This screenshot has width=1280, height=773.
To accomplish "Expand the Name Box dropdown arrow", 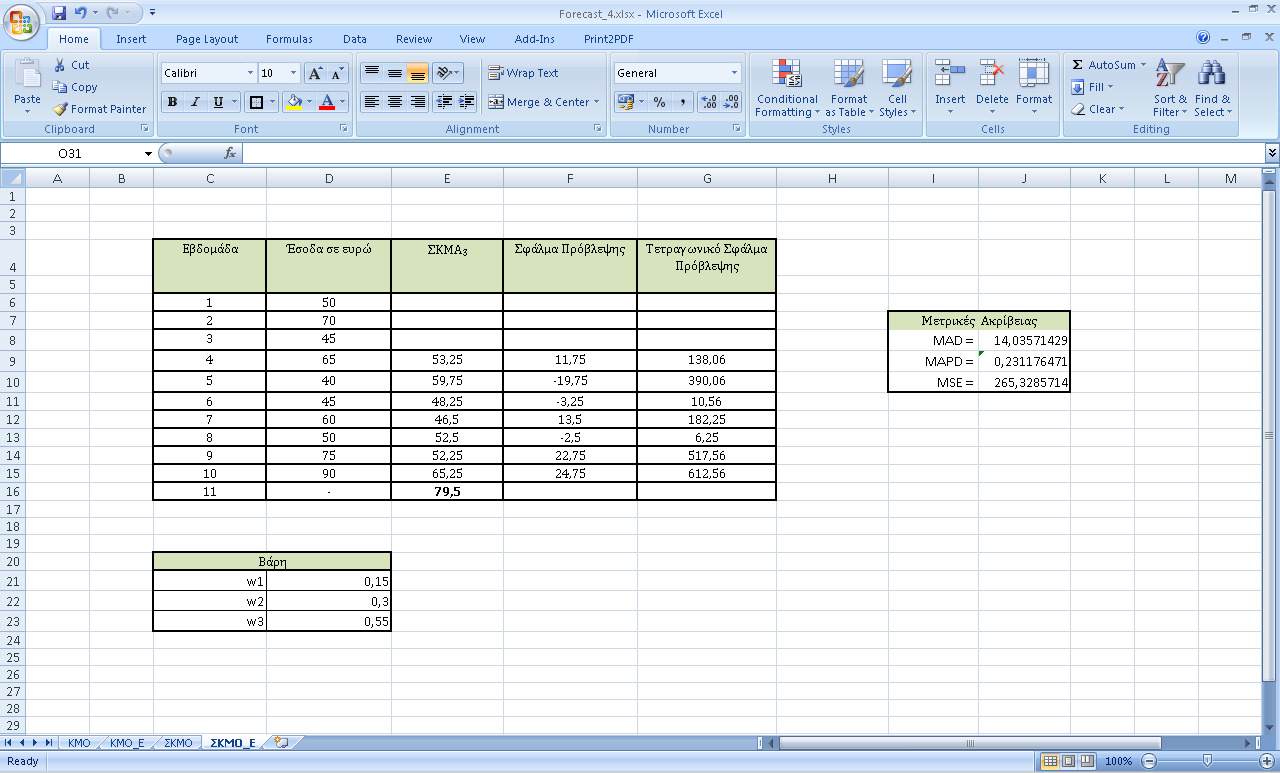I will coord(148,153).
